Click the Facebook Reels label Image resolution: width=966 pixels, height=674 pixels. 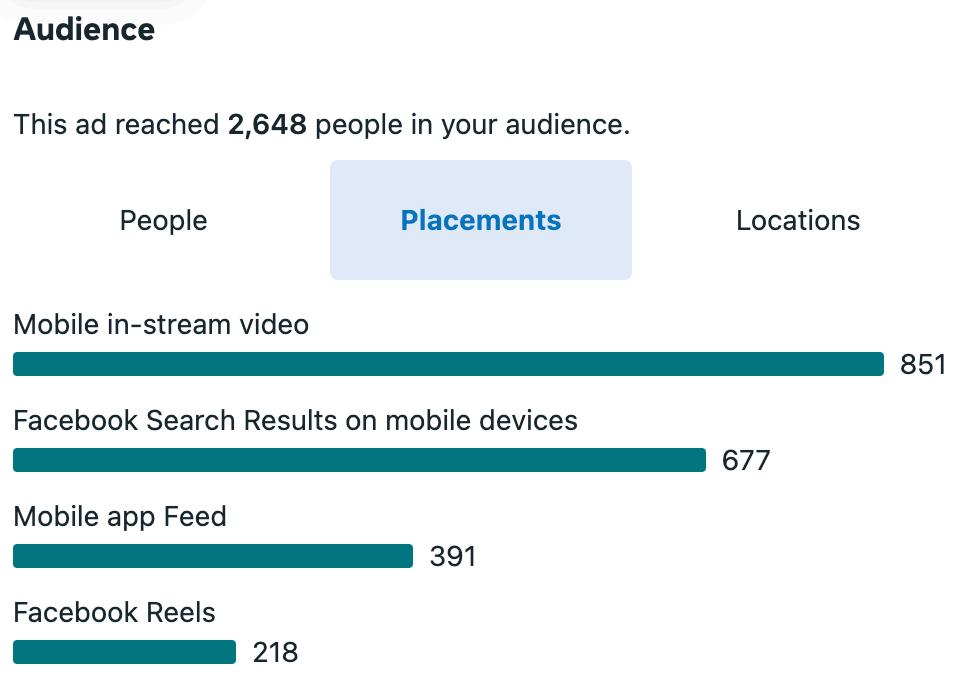[115, 613]
